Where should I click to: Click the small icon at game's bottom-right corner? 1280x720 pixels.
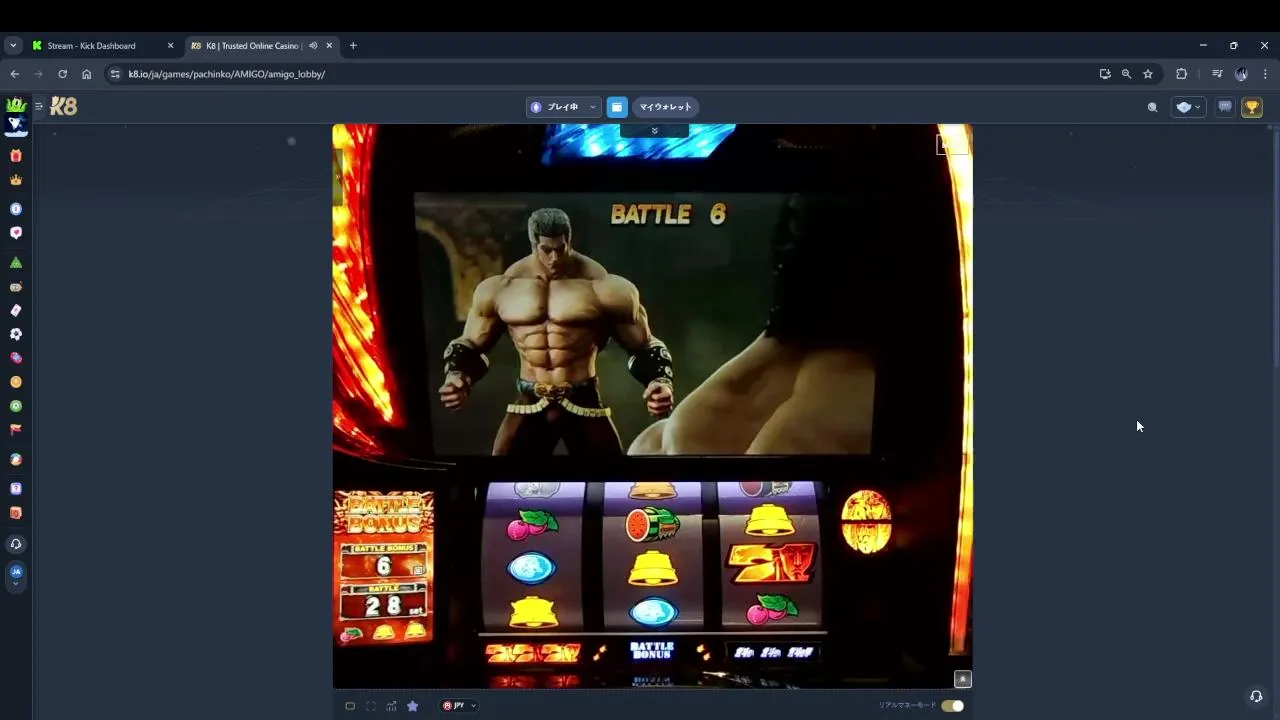pos(962,679)
